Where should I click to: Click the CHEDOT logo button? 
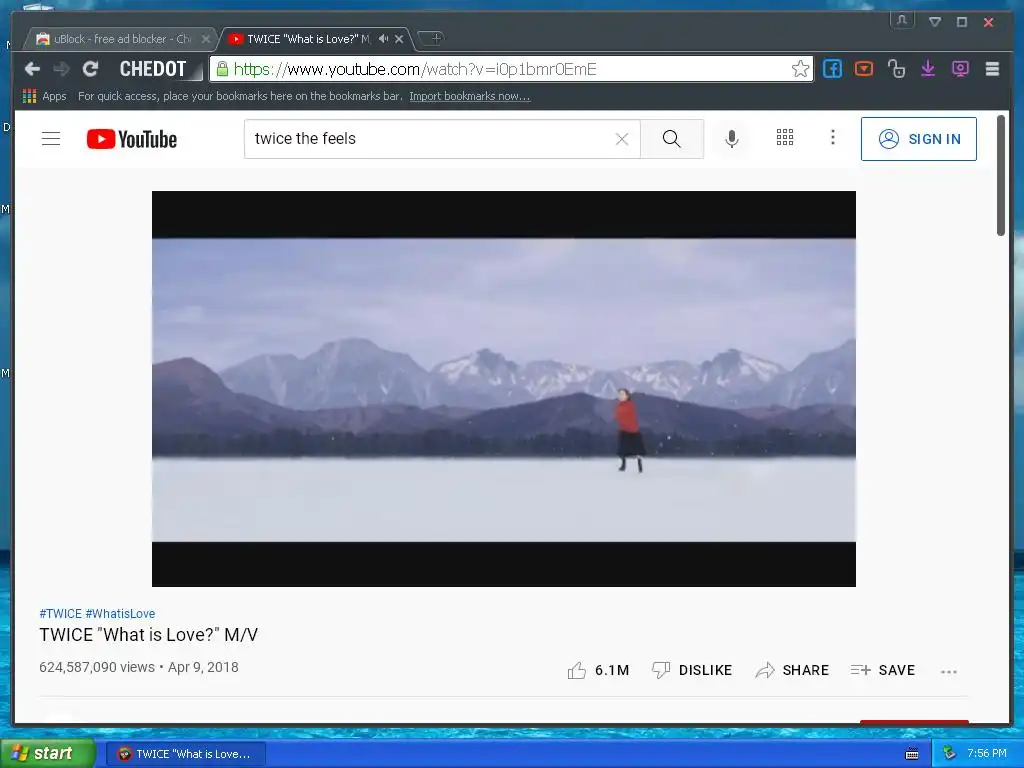(155, 69)
